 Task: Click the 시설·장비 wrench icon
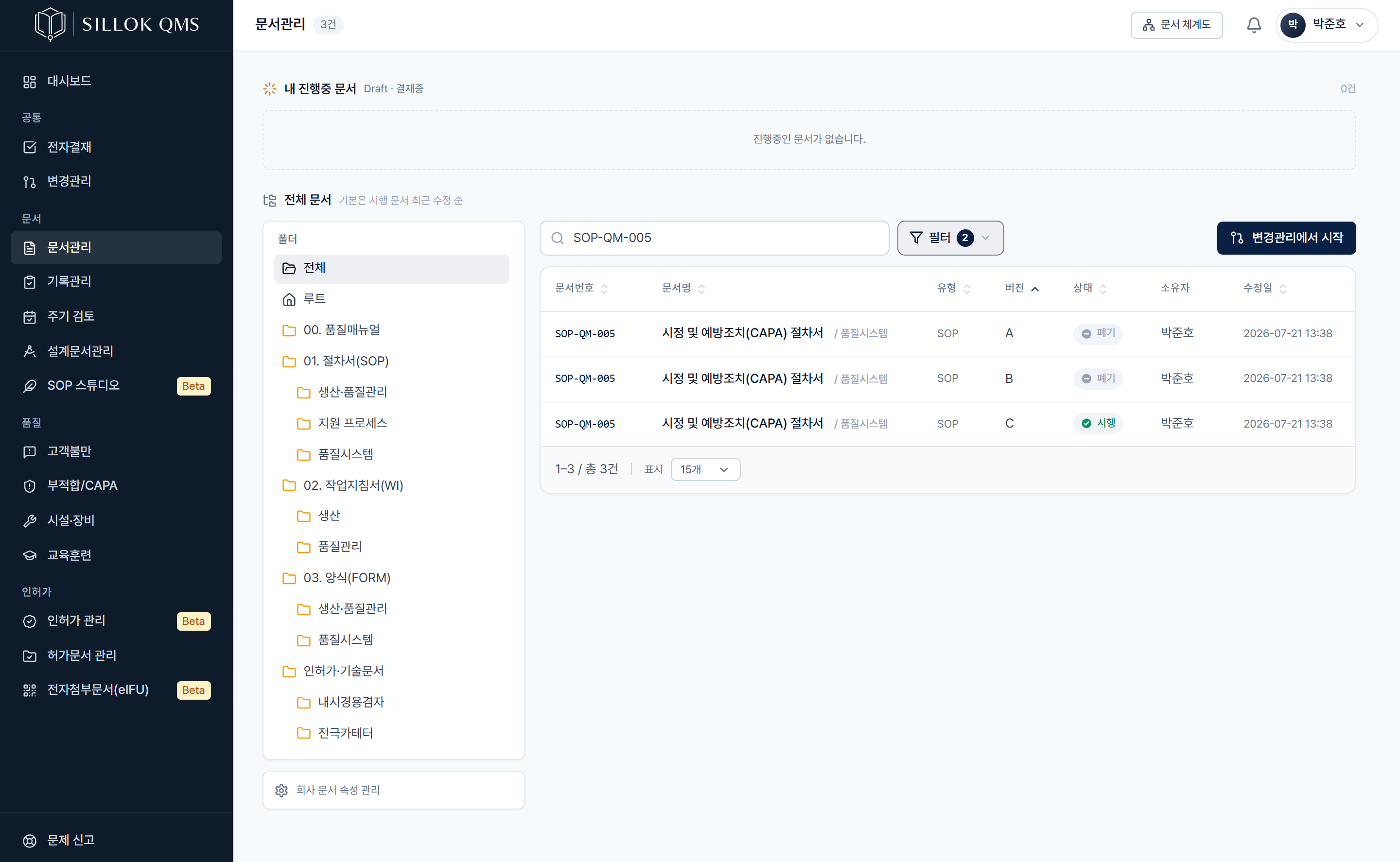tap(30, 521)
